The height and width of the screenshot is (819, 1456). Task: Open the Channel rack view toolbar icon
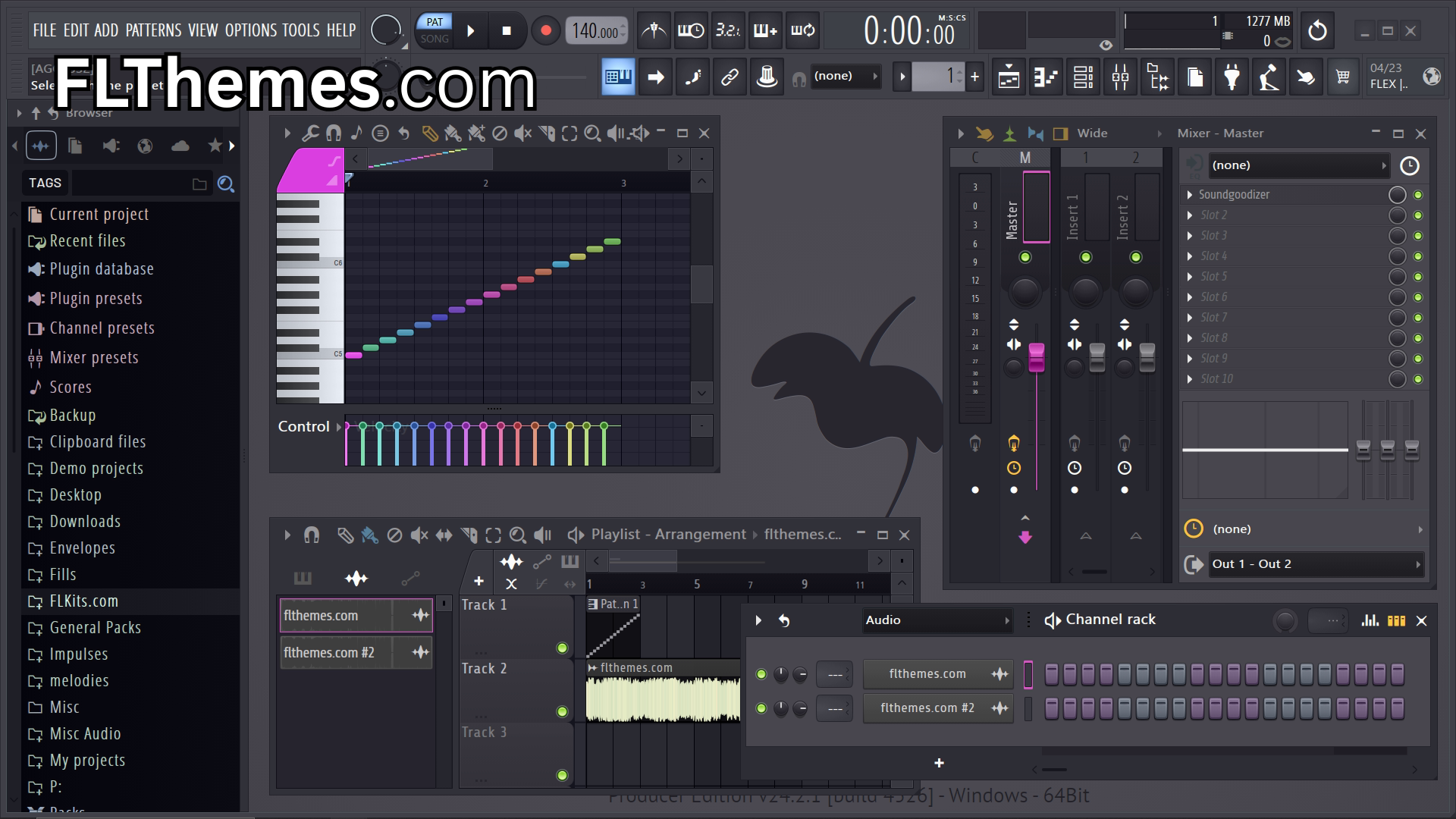pos(1083,77)
